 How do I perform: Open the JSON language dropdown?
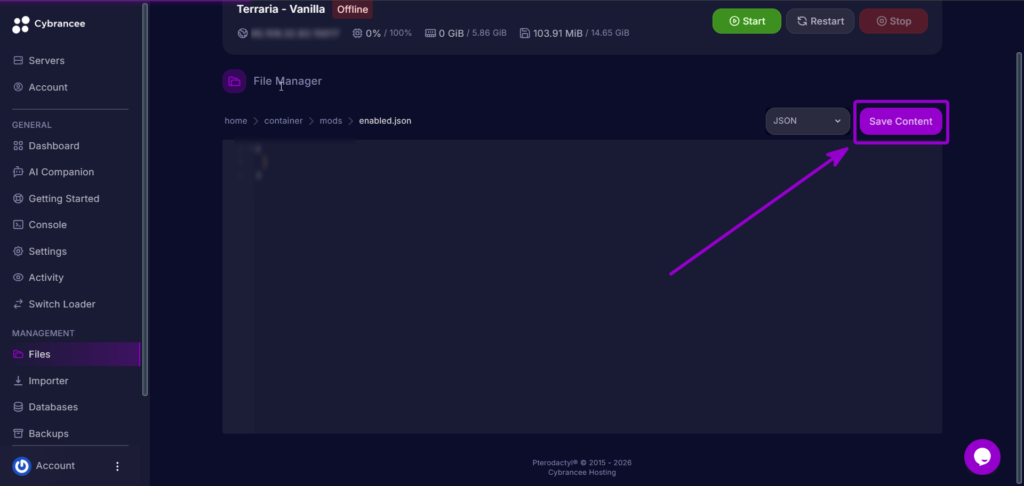click(x=808, y=122)
